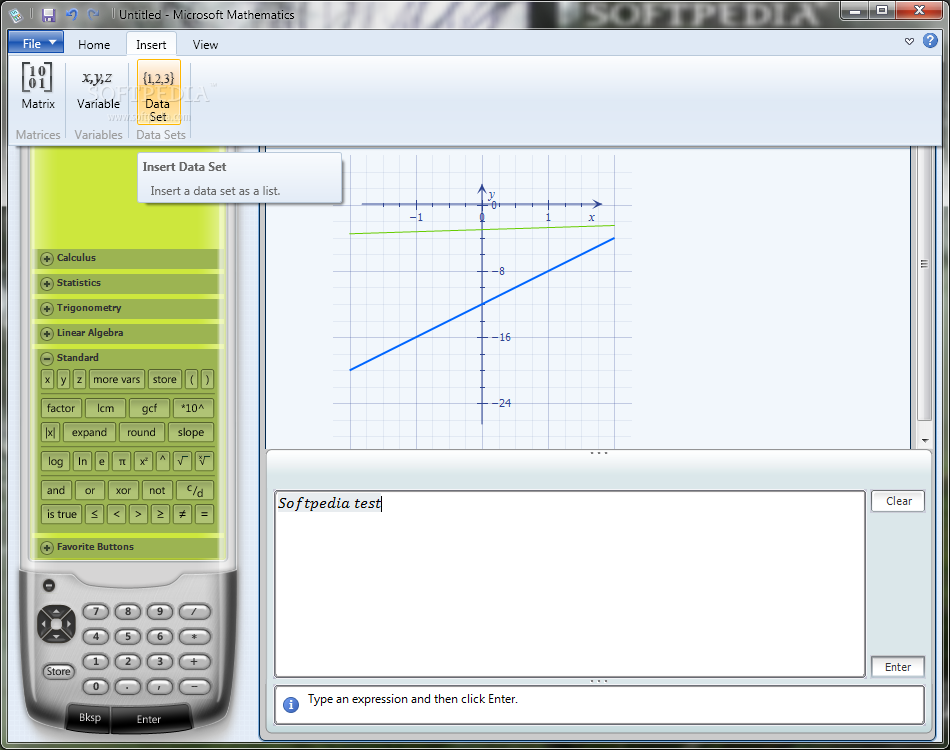Image resolution: width=950 pixels, height=750 pixels.
Task: Click the fraction c/d button
Action: click(194, 490)
